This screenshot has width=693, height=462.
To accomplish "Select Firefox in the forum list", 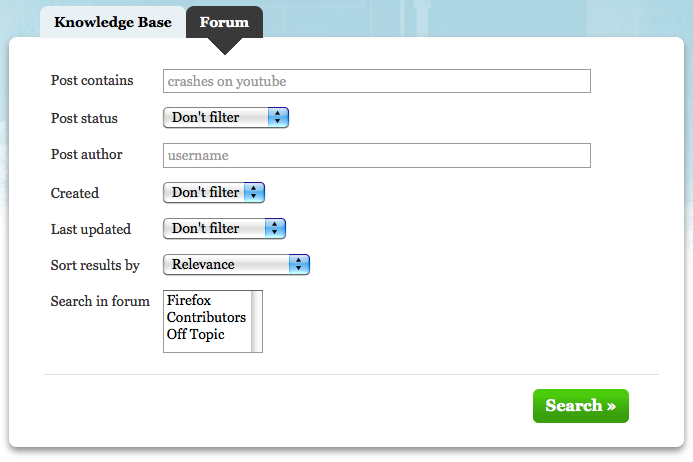I will (189, 300).
